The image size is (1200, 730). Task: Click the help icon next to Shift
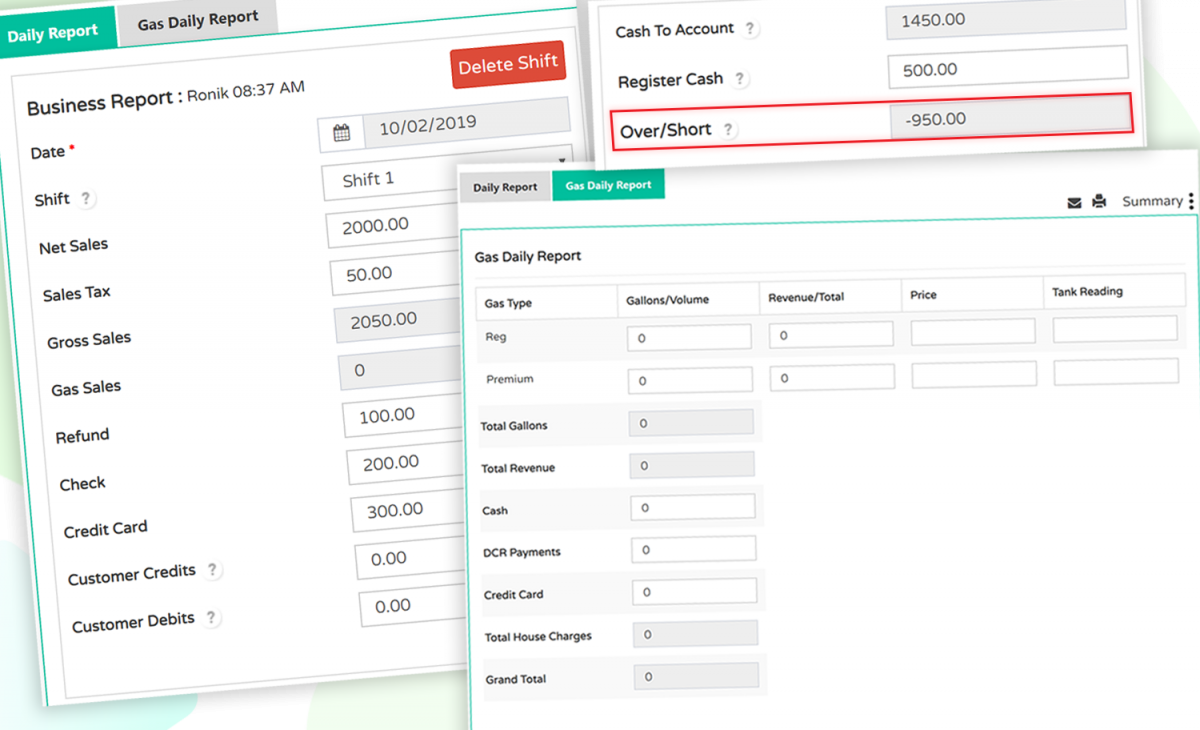coord(86,199)
